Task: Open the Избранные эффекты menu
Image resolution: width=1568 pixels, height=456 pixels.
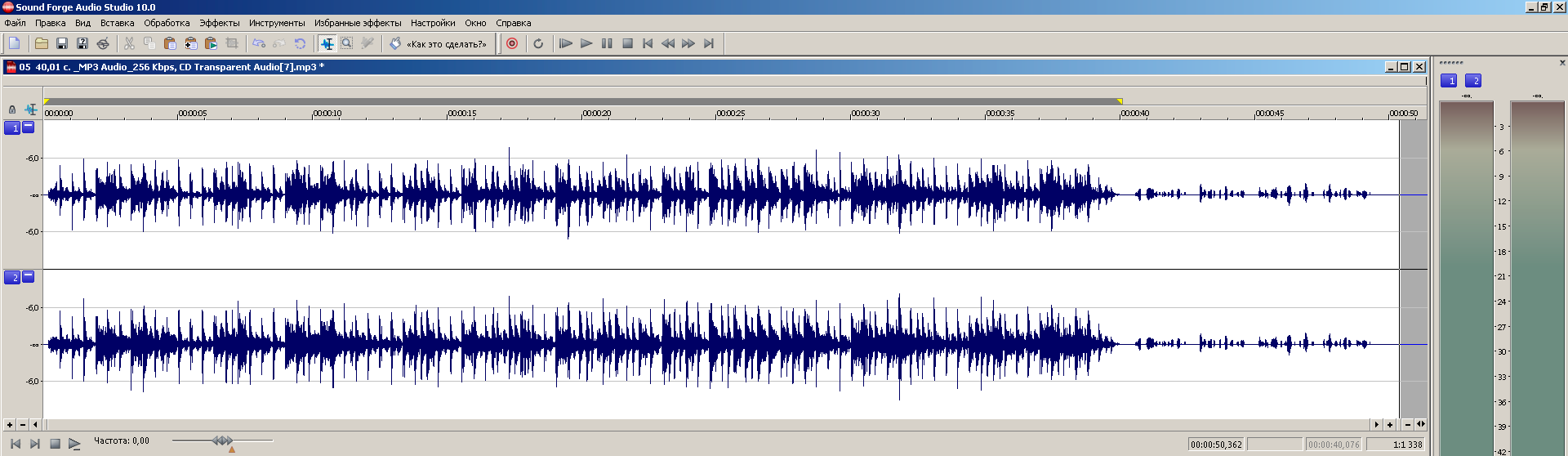Action: pyautogui.click(x=358, y=23)
